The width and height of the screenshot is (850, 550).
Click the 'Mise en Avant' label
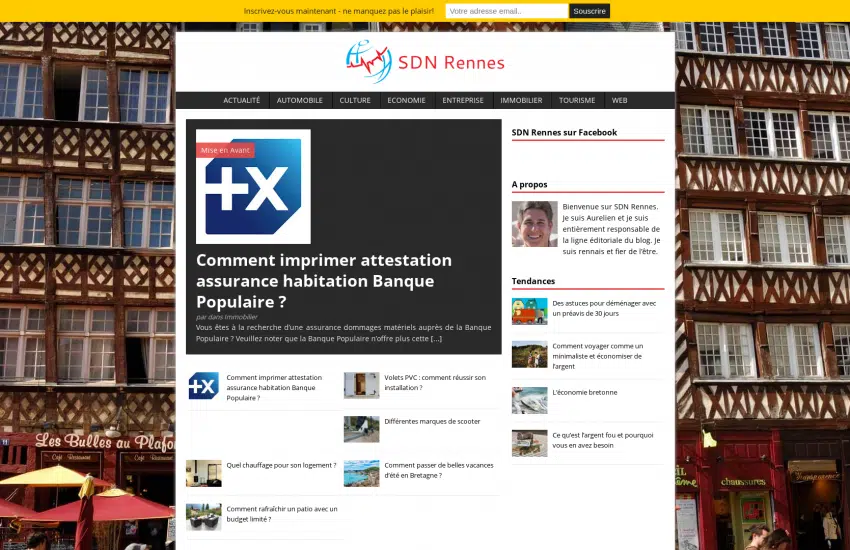(225, 150)
